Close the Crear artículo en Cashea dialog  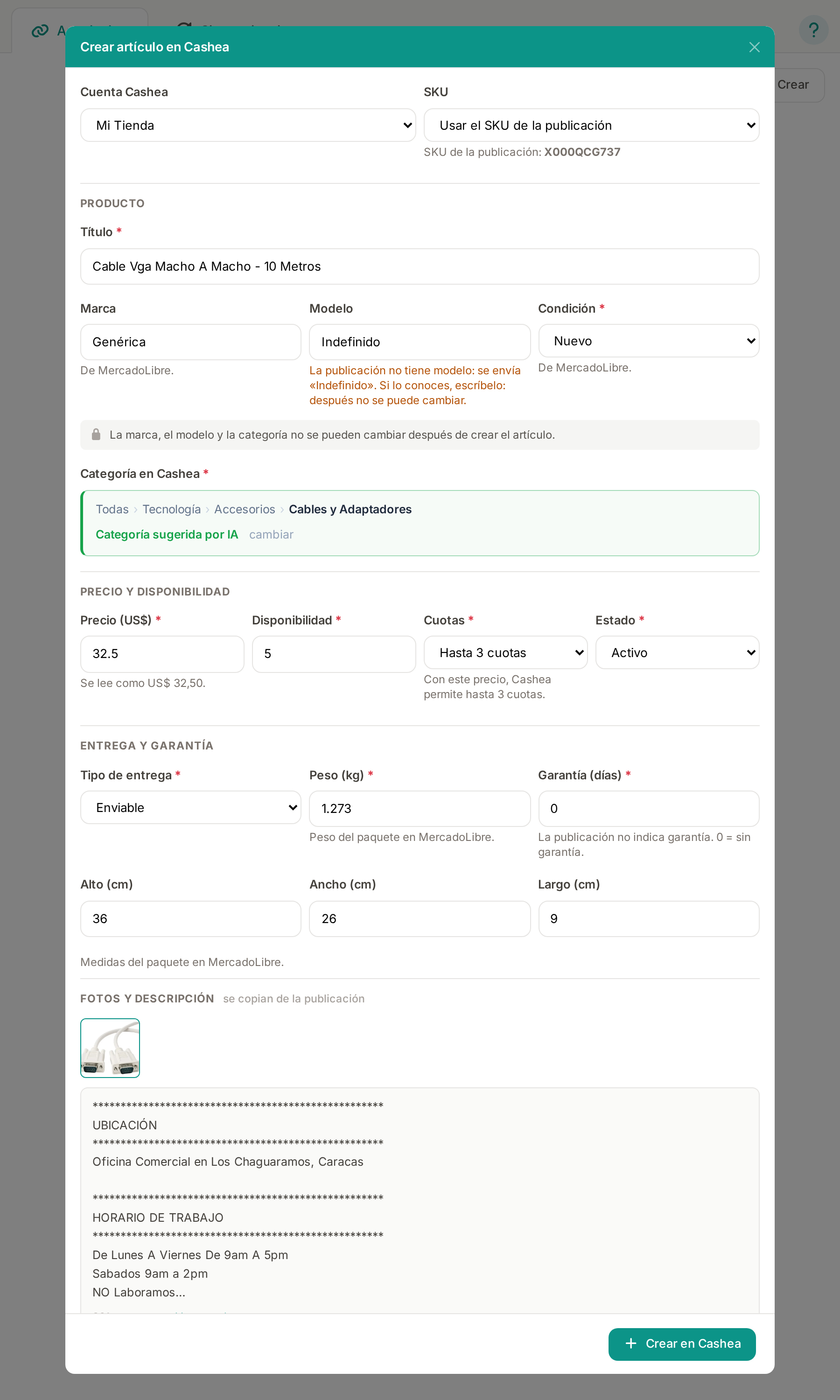tap(754, 47)
